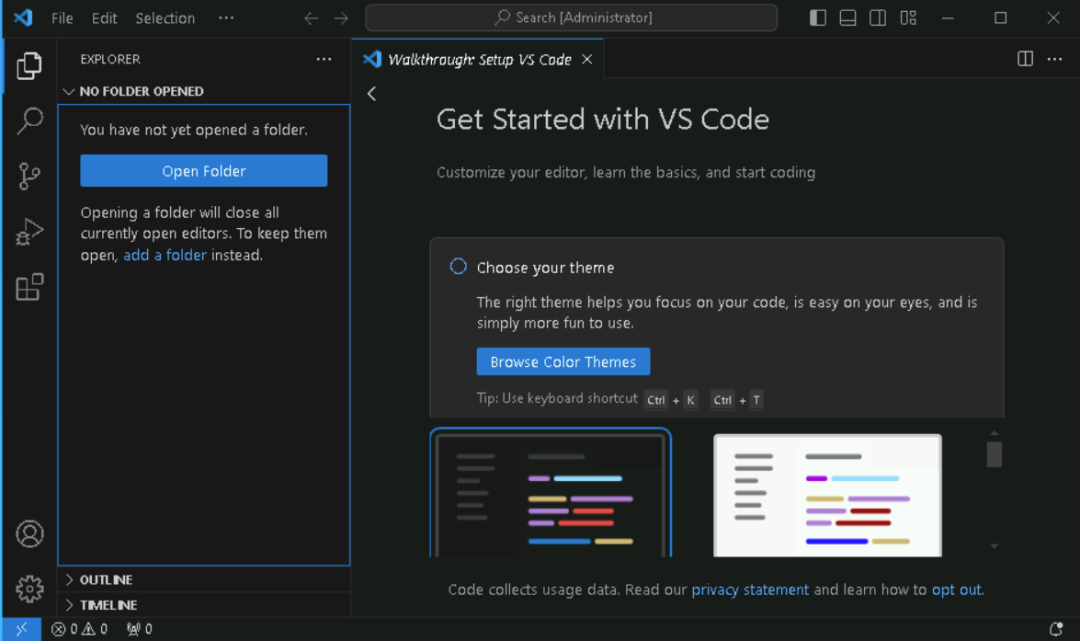The height and width of the screenshot is (641, 1080).
Task: Open the Run and Debug view
Action: click(29, 231)
